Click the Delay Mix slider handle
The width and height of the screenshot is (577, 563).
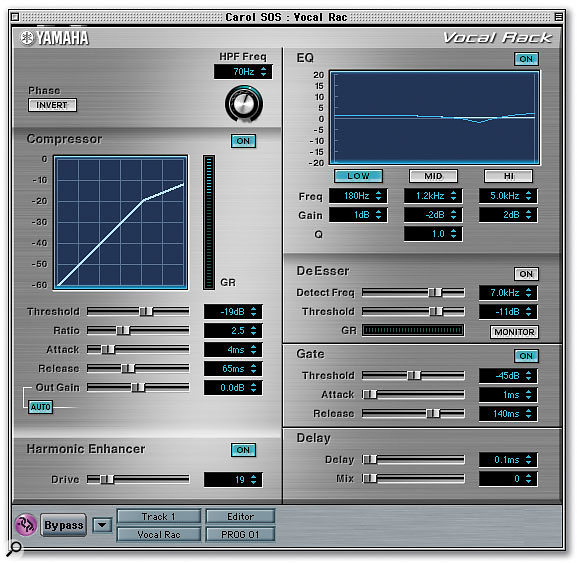tap(370, 478)
